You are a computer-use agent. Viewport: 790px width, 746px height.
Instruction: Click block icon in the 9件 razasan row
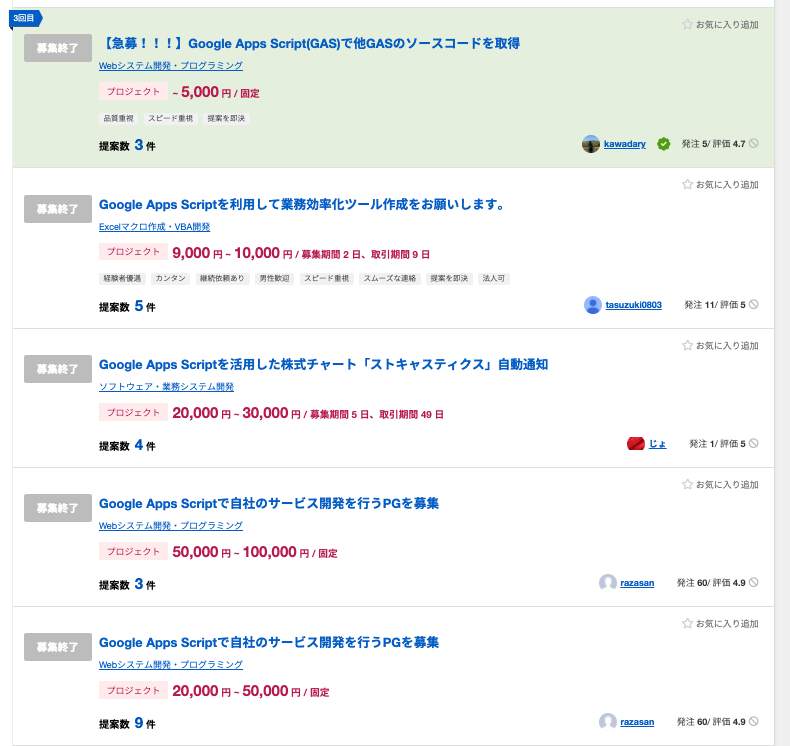tap(754, 721)
